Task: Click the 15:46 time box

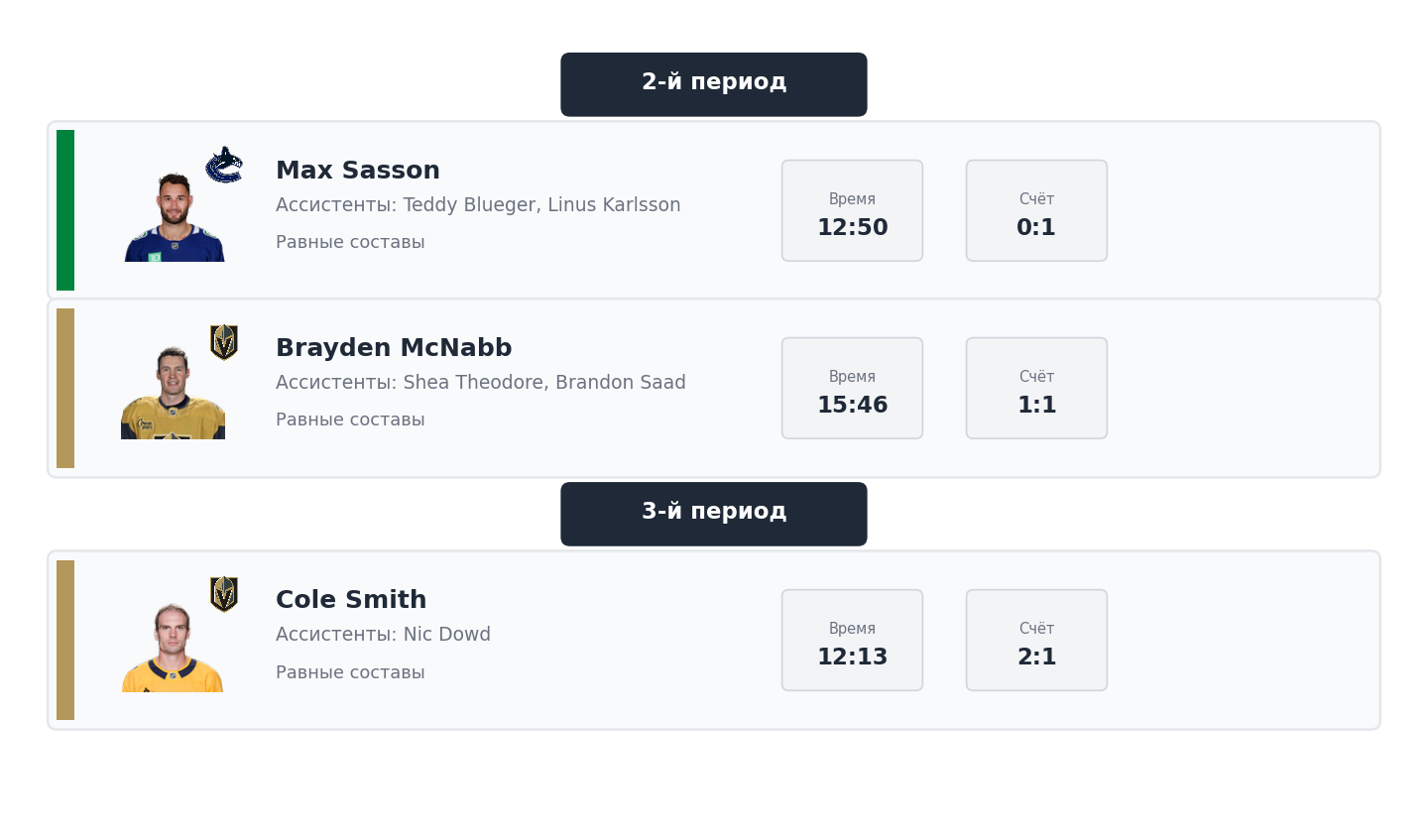Action: tap(852, 389)
